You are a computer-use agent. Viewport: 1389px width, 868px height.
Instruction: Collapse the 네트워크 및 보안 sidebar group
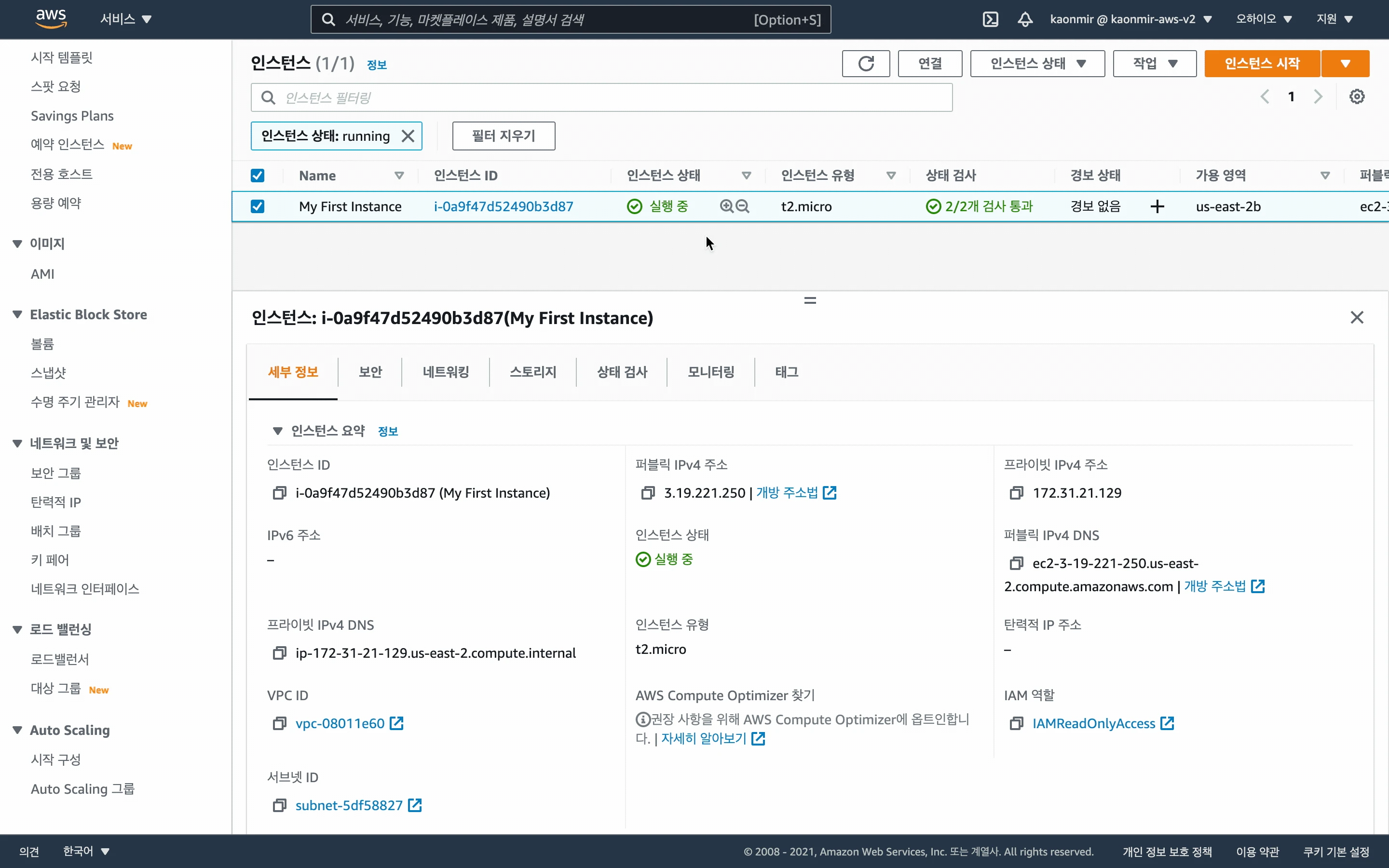coord(18,443)
